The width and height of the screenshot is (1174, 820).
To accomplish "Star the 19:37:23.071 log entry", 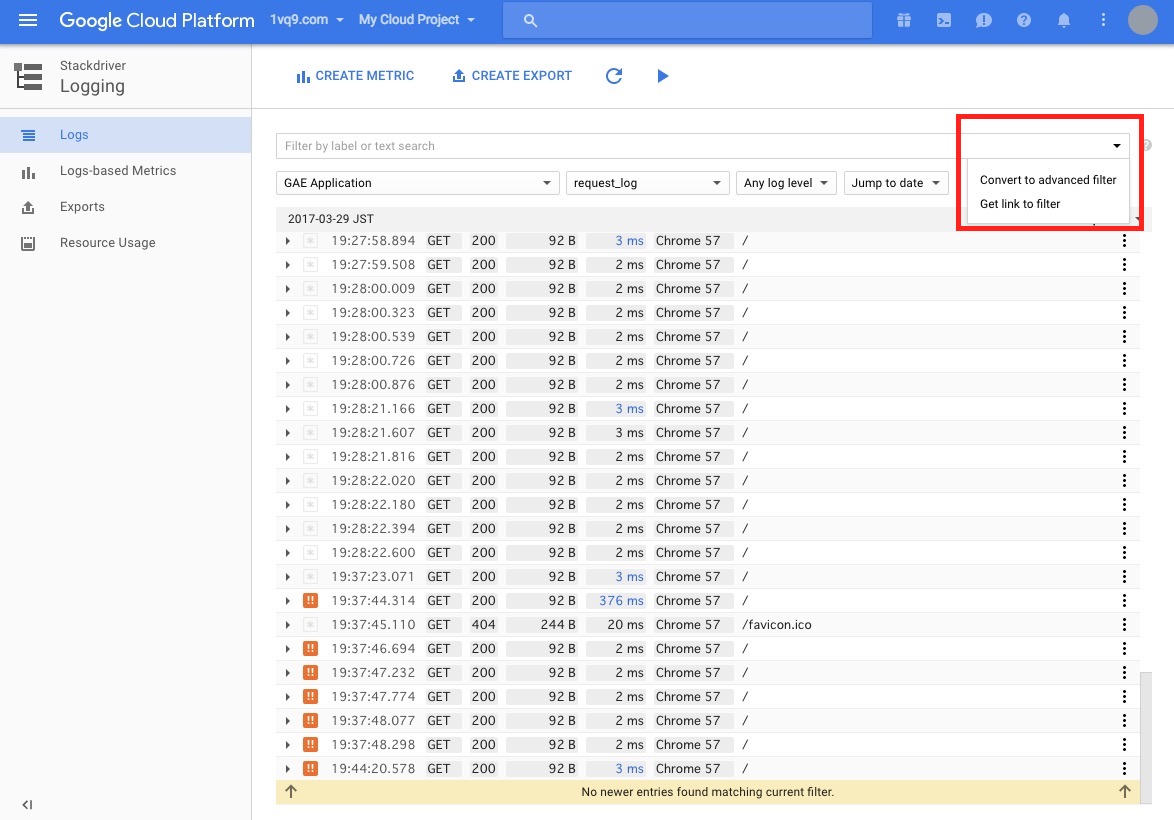I will pyautogui.click(x=310, y=577).
